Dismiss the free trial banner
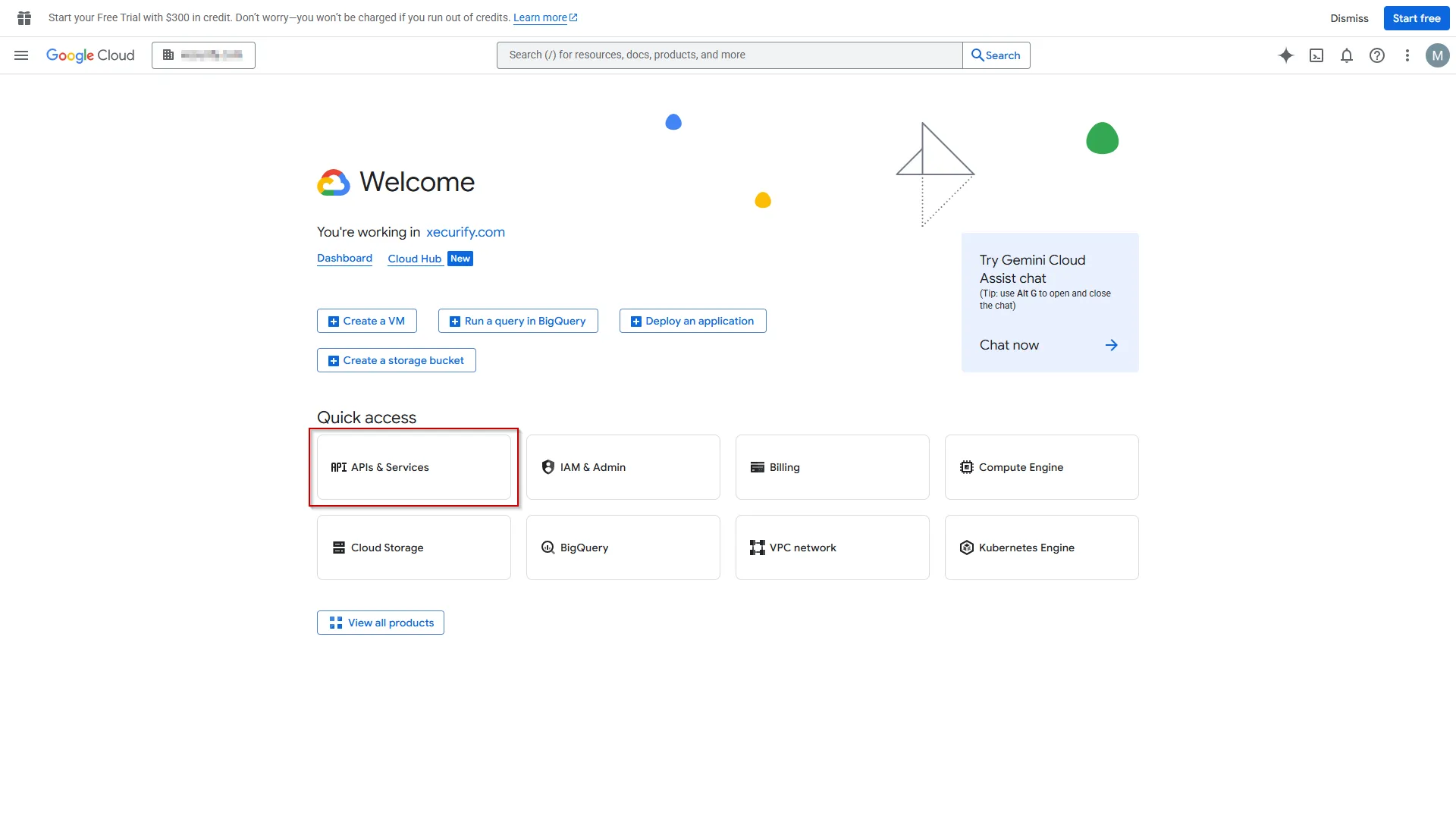Viewport: 1456px width, 819px height. [x=1349, y=18]
